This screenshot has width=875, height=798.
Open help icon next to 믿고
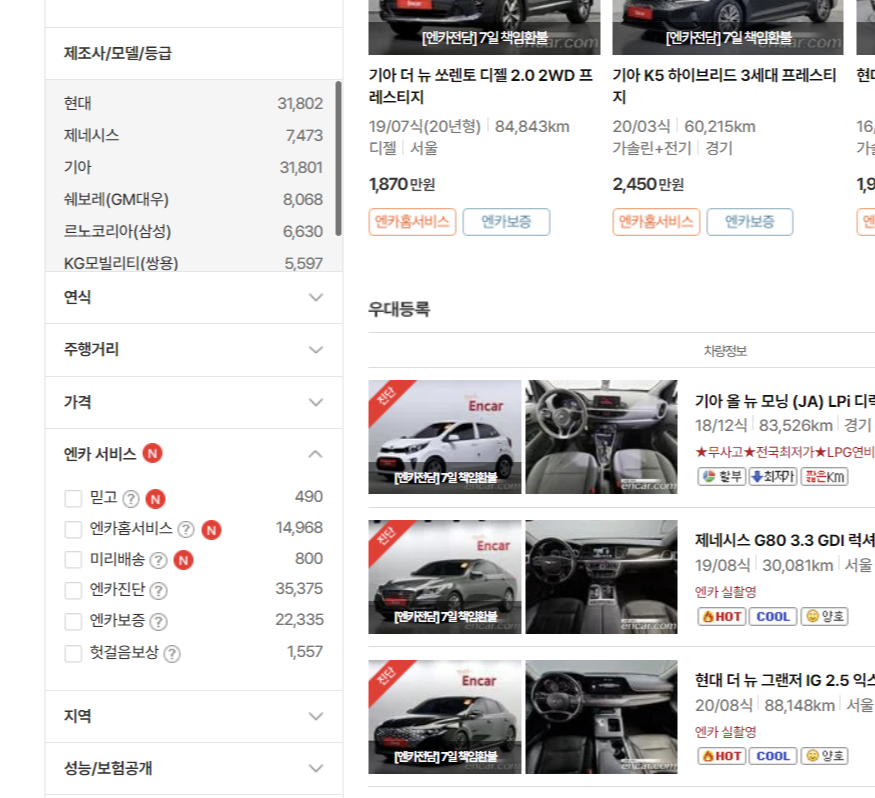click(x=131, y=498)
